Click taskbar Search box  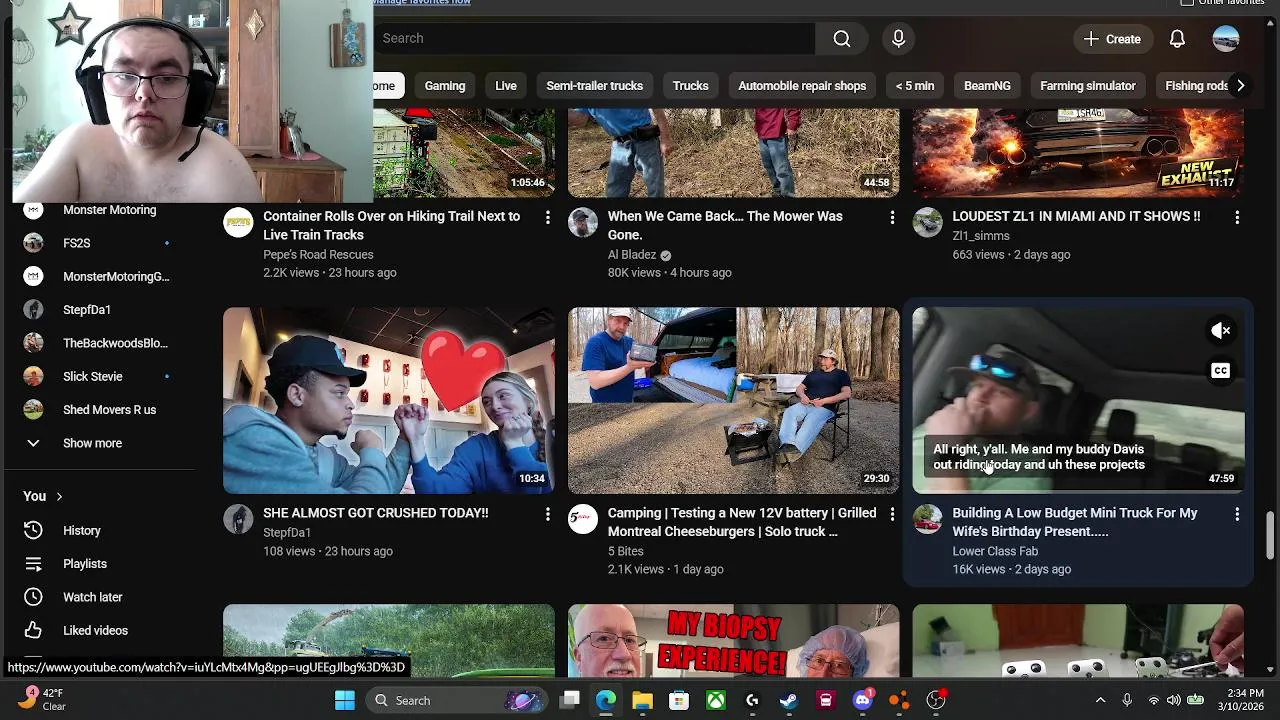click(457, 701)
